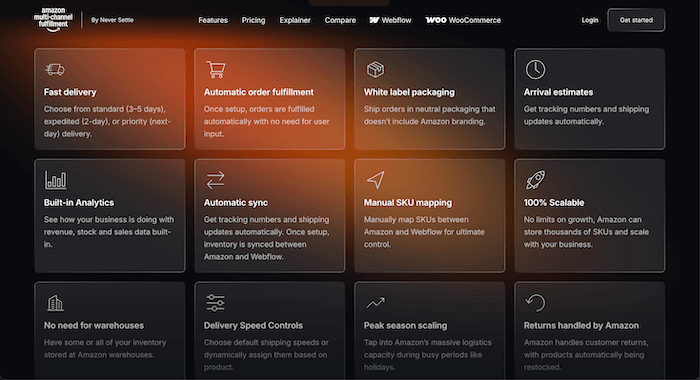Click the warehouse building icon
Screen dimensions: 700x380
55,303
